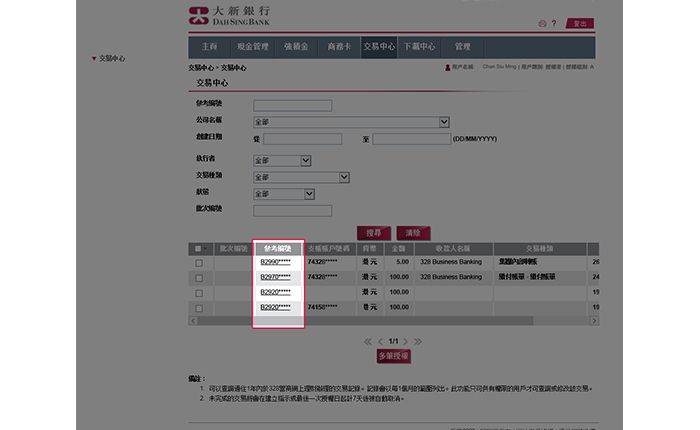Open the 強積金 navigation tab

point(296,47)
